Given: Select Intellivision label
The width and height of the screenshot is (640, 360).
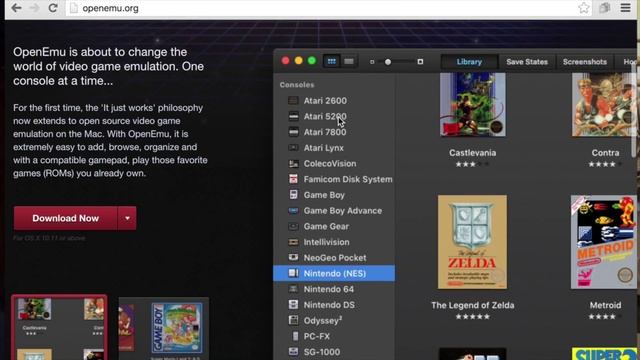Looking at the screenshot, I should [327, 242].
